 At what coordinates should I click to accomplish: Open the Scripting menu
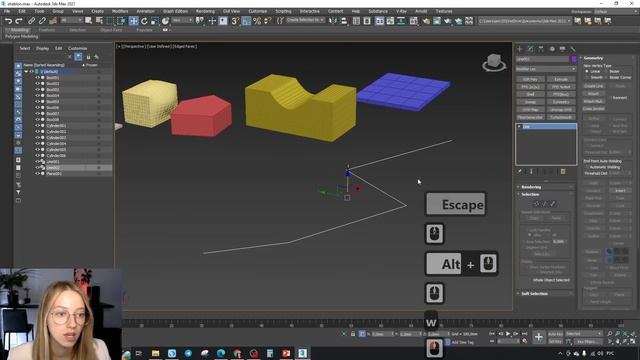point(283,11)
